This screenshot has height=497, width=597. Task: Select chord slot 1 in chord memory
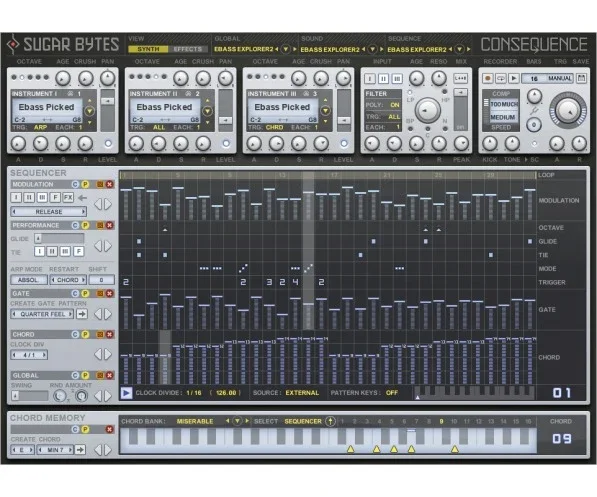342,421
